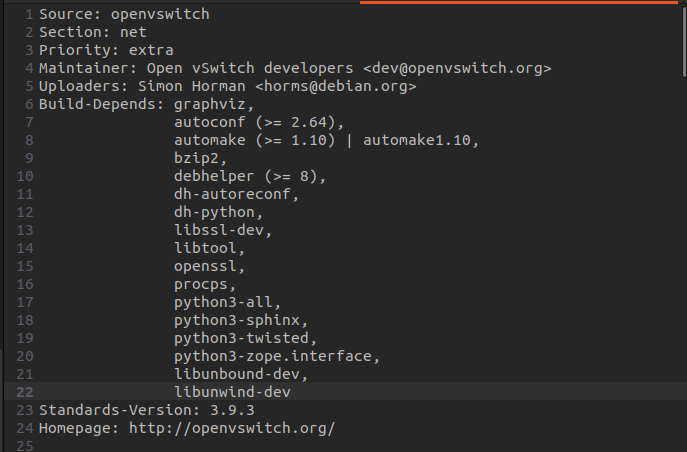Image resolution: width=687 pixels, height=452 pixels.
Task: Click the libssl-dev dependency entry
Action: click(x=222, y=230)
